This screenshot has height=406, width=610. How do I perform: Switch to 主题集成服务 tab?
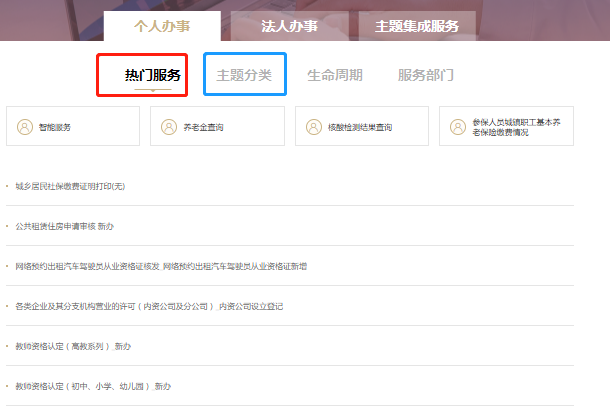point(417,26)
